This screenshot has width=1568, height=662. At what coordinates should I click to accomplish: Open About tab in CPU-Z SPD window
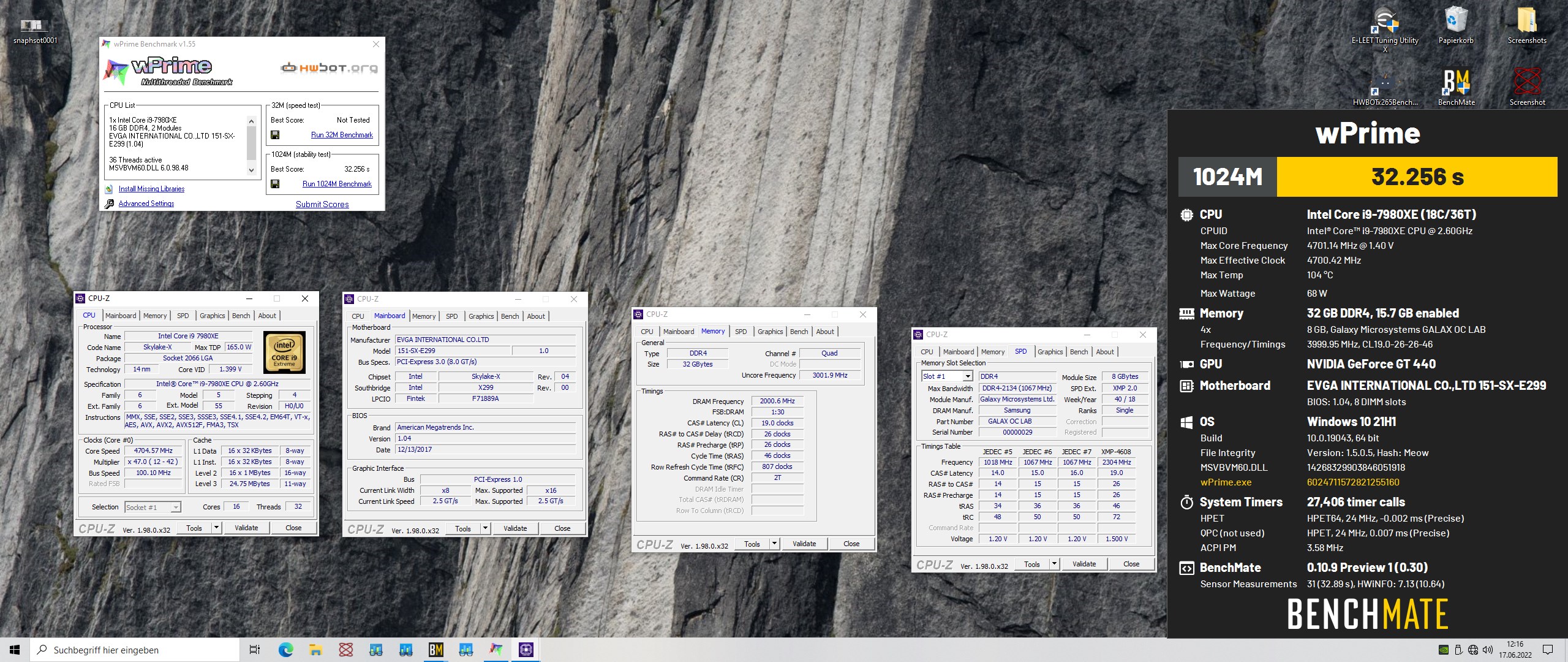pyautogui.click(x=1105, y=352)
